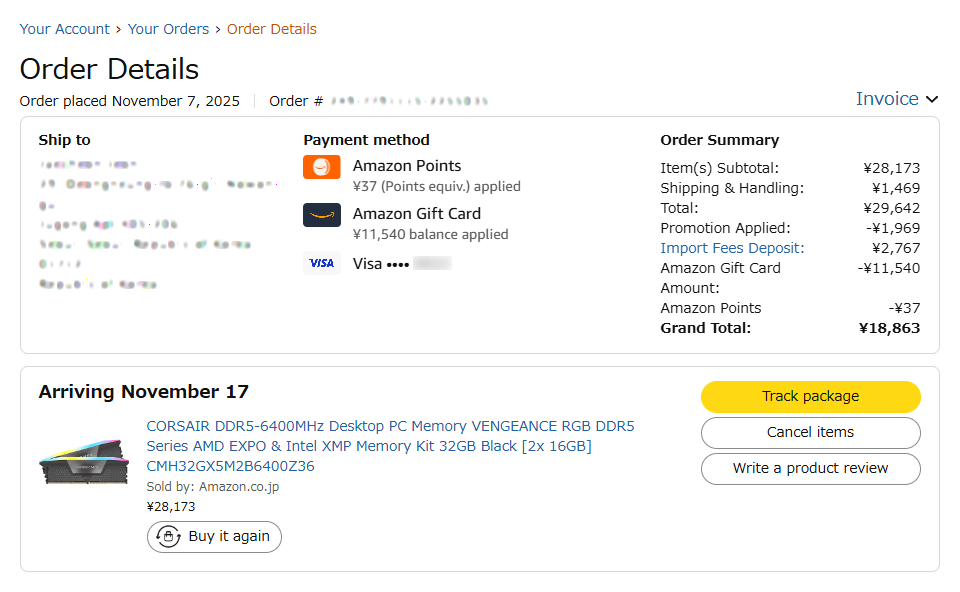Select Write a product review
Viewport: 960px width, 592px height.
(810, 469)
